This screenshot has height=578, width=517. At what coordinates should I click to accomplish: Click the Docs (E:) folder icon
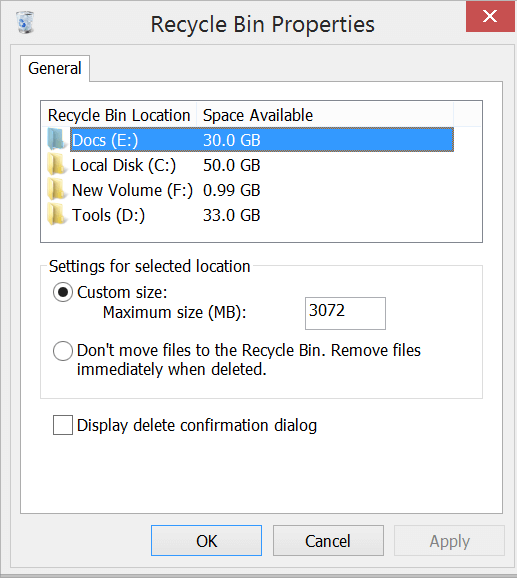[57, 139]
